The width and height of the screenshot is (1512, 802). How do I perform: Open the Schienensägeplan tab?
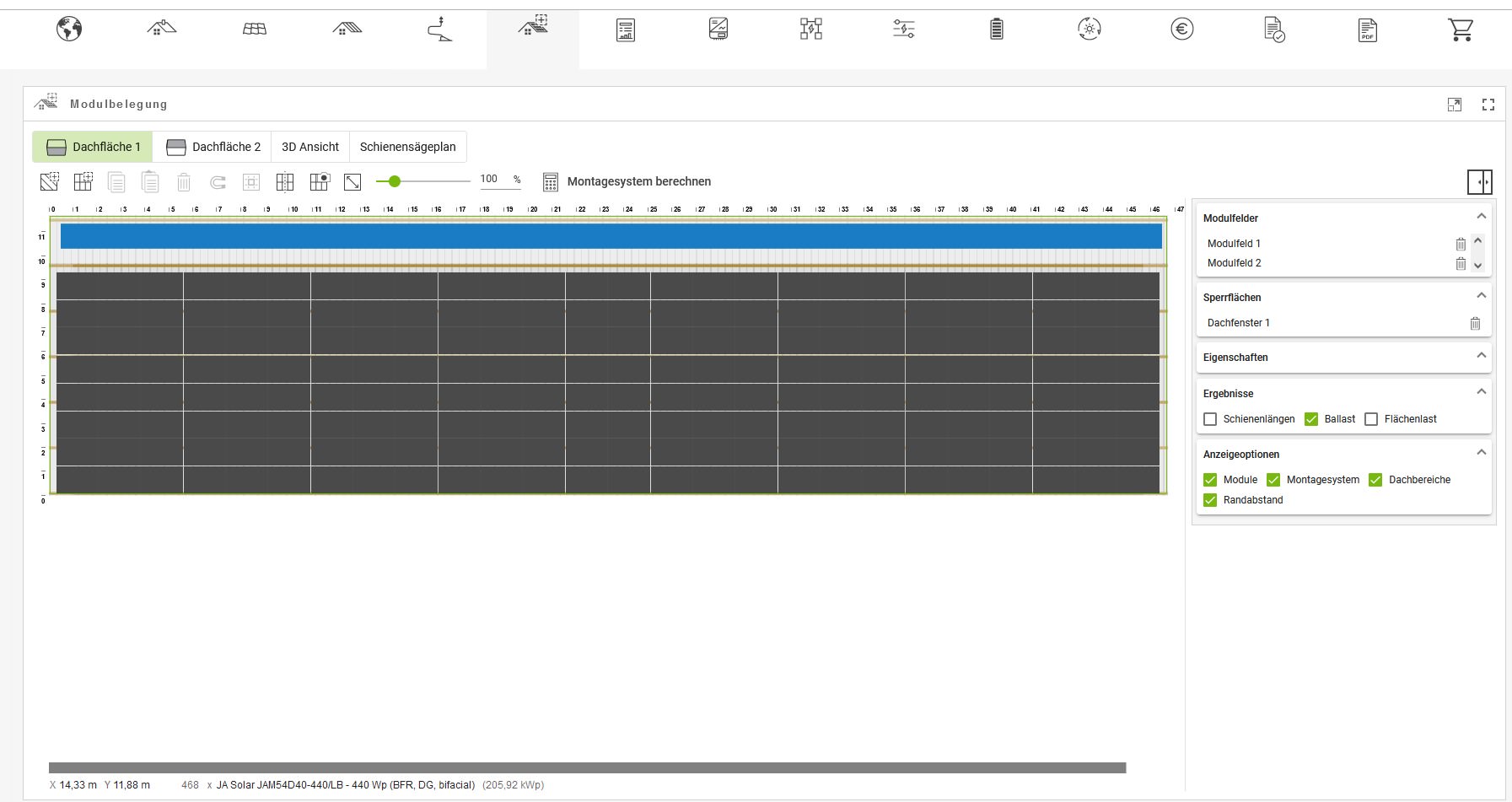coord(407,147)
